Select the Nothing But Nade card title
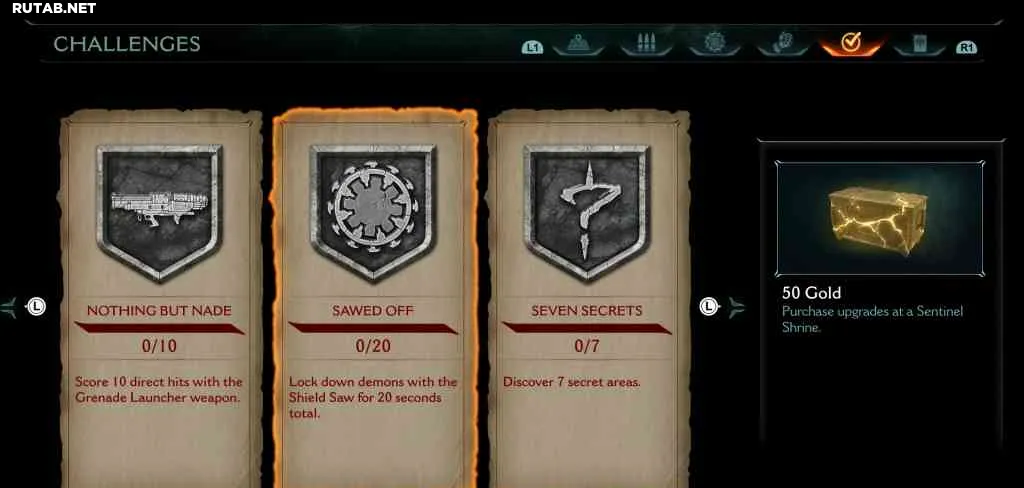Image resolution: width=1024 pixels, height=488 pixels. click(159, 311)
